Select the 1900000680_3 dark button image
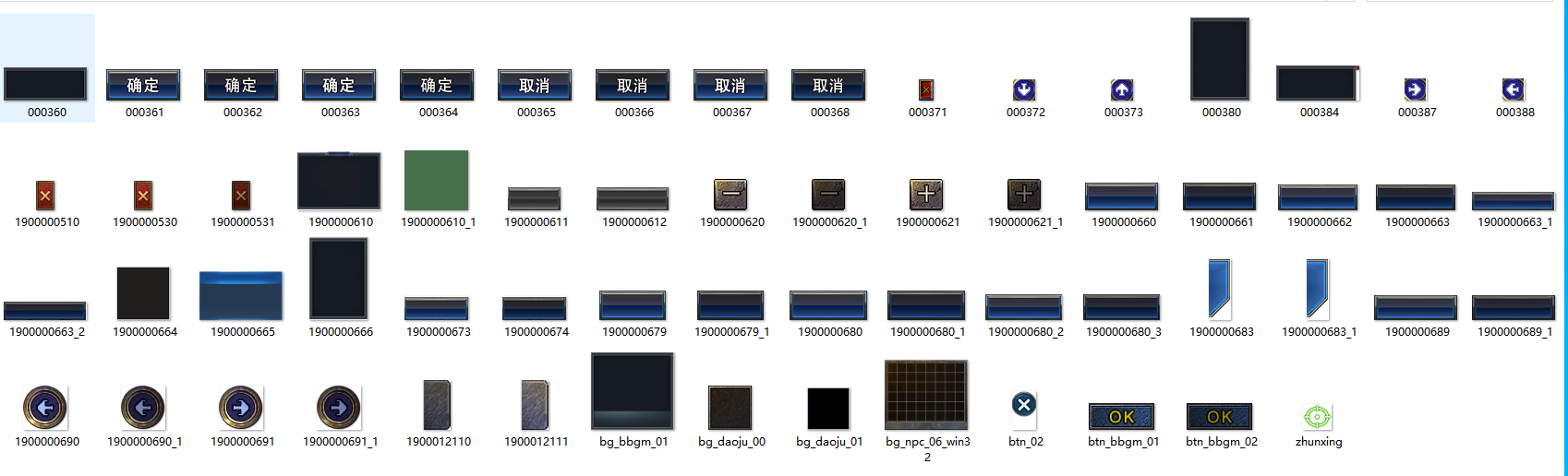Viewport: 1568px width, 476px height. point(1122,307)
